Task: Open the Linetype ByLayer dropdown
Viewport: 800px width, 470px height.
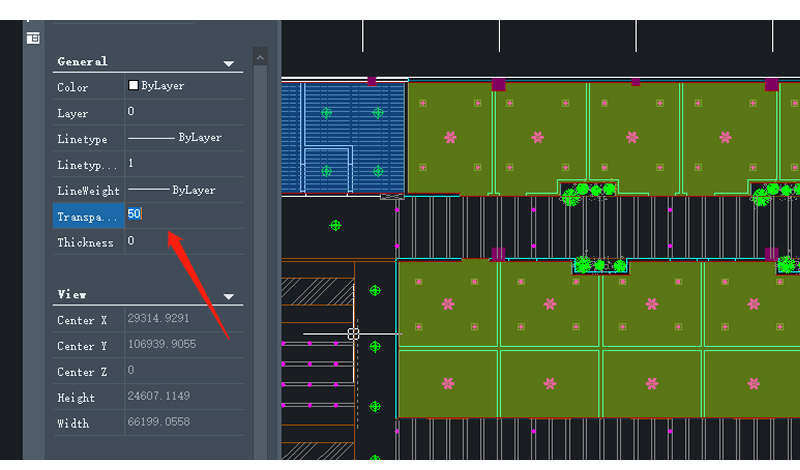Action: click(183, 138)
